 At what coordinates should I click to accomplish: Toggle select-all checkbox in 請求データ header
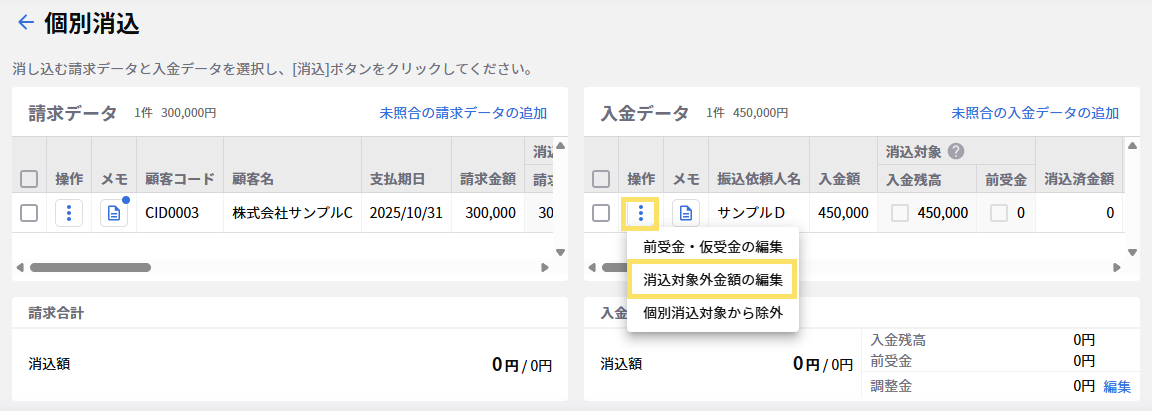point(29,179)
